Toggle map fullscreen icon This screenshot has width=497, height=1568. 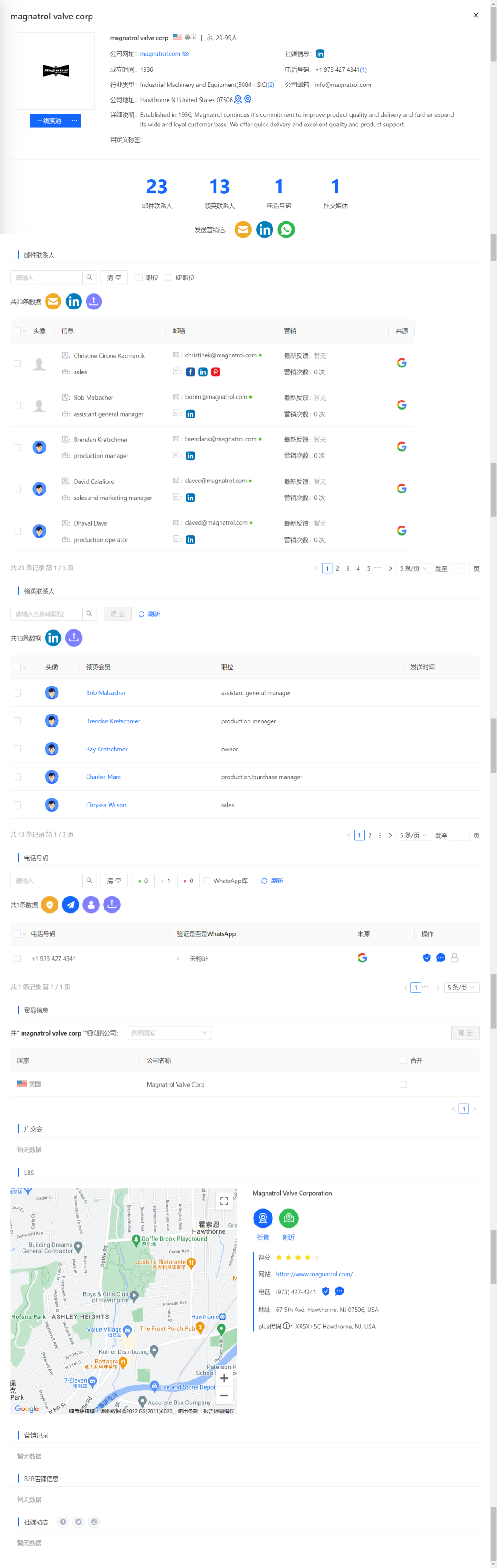224,1202
